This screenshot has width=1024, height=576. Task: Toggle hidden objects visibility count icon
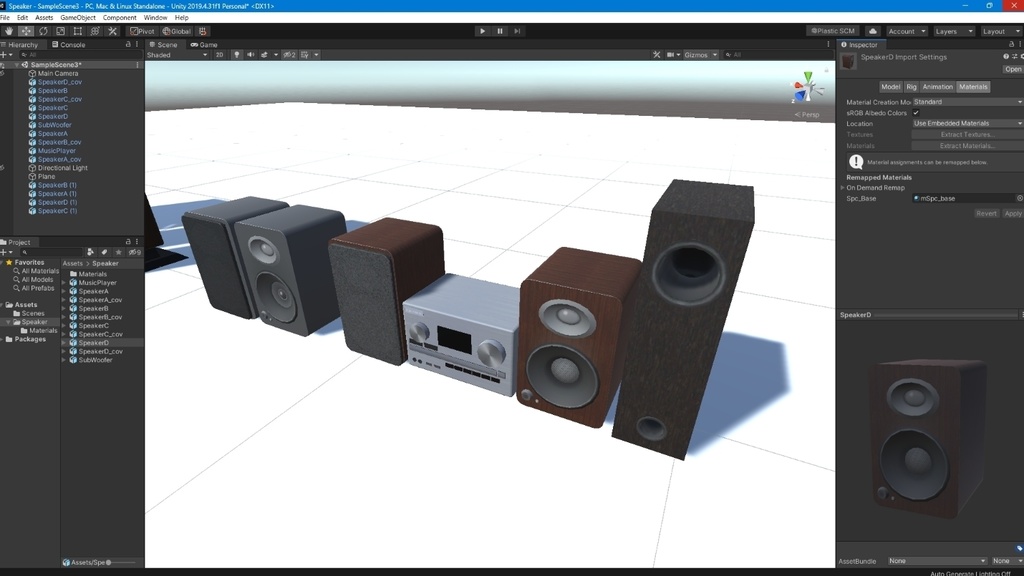[289, 55]
